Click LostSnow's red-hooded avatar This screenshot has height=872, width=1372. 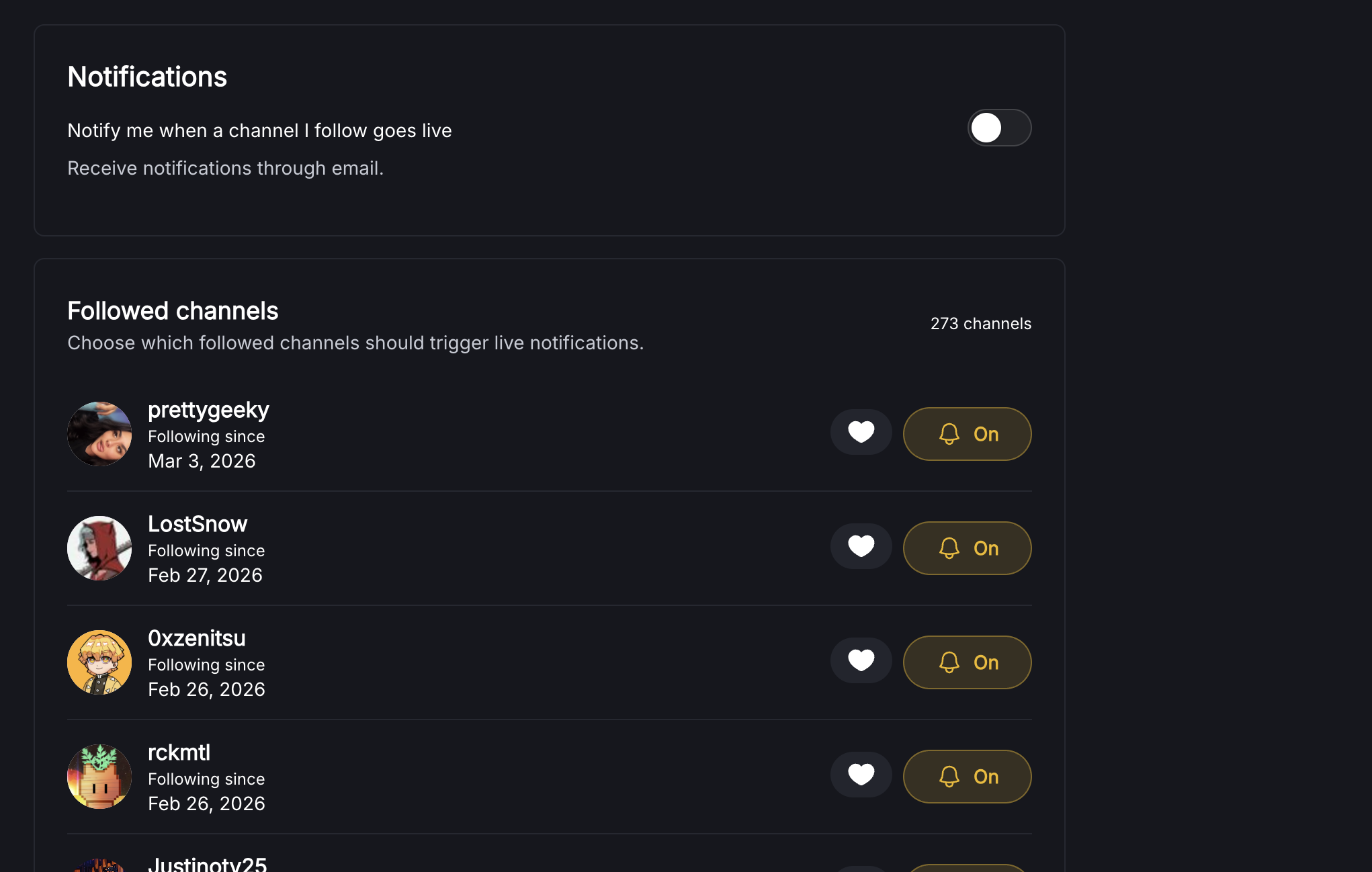coord(99,548)
